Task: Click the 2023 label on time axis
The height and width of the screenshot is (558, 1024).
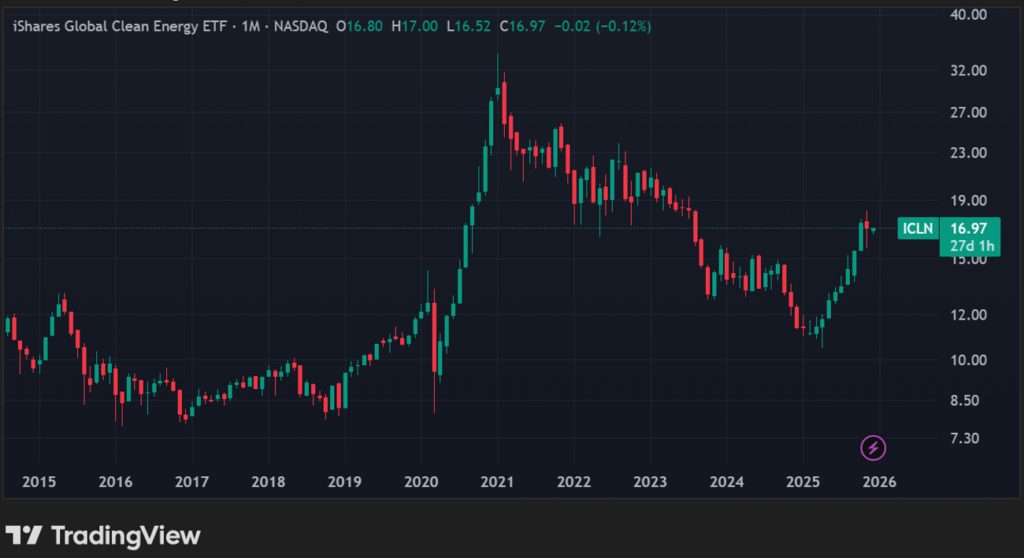Action: coord(650,482)
